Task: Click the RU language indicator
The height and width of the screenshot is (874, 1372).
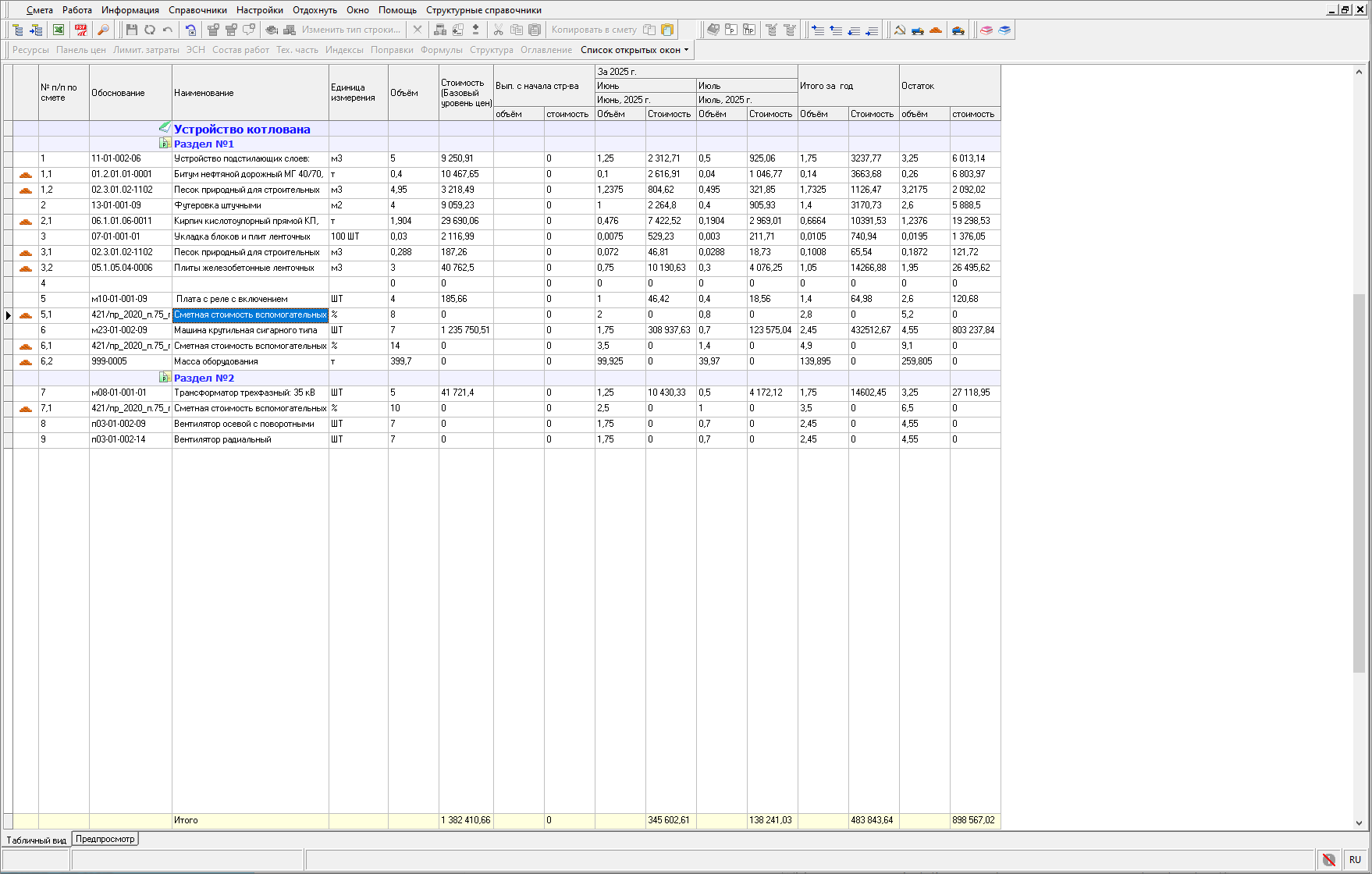Action: click(1355, 859)
